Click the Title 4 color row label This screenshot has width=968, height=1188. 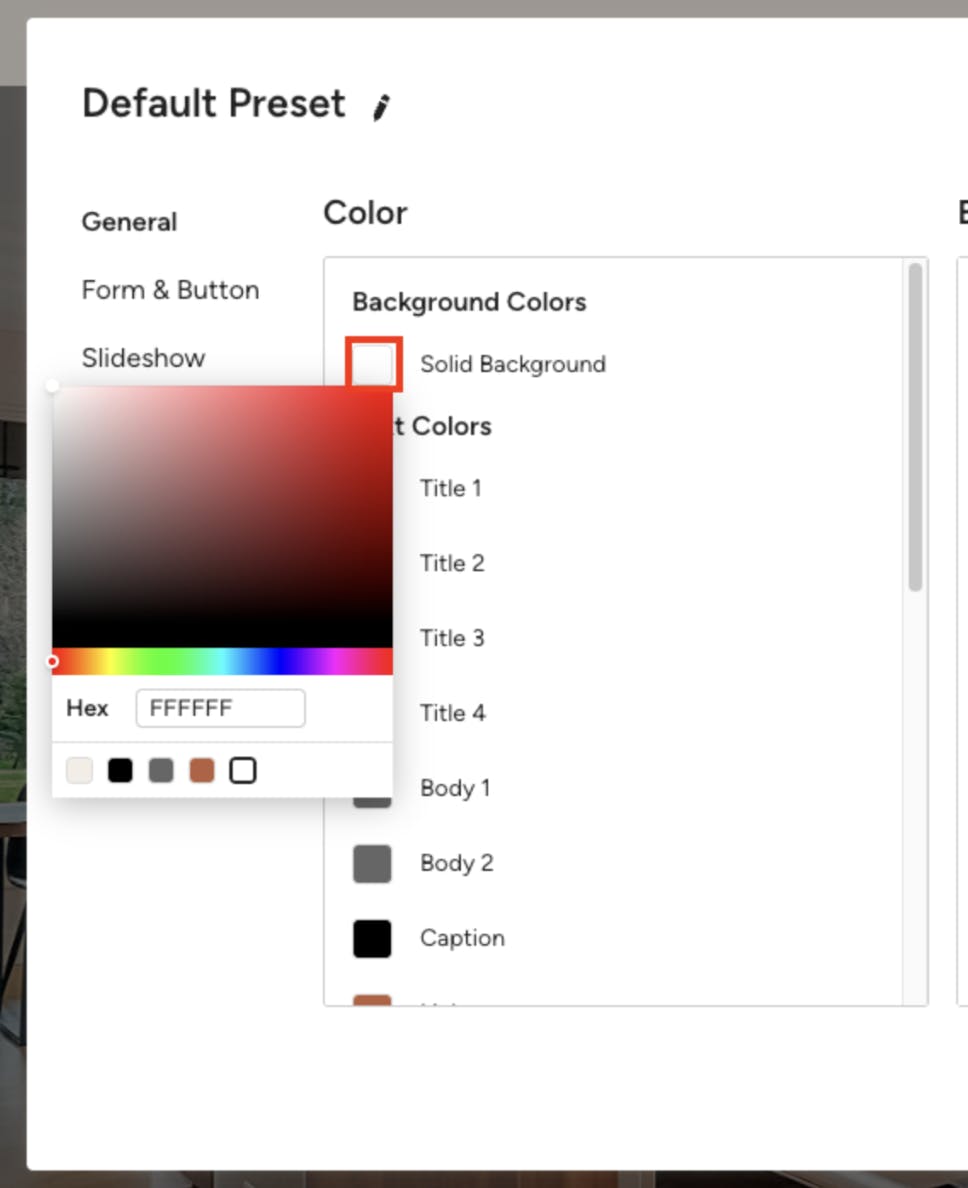click(x=452, y=713)
